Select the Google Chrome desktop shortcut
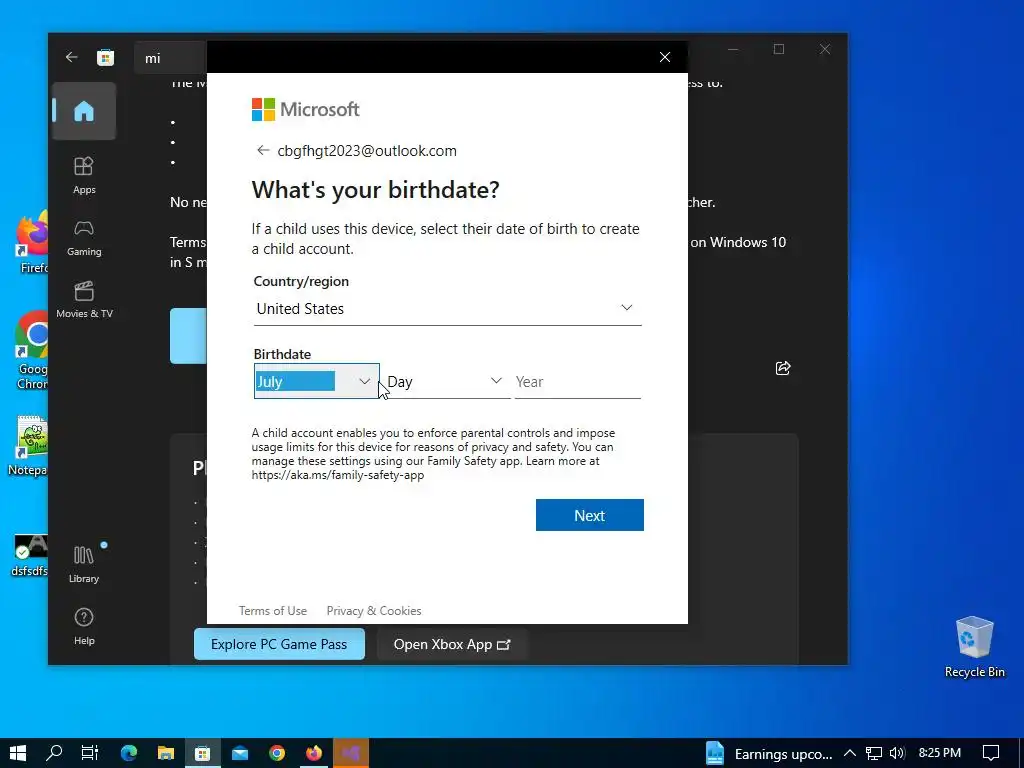Screen dimensions: 1024x768 (x=31, y=351)
